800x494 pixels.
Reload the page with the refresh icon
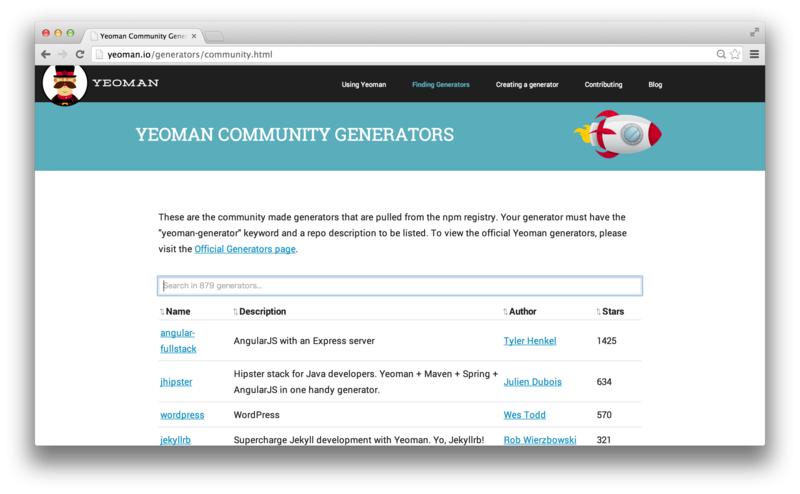point(80,54)
